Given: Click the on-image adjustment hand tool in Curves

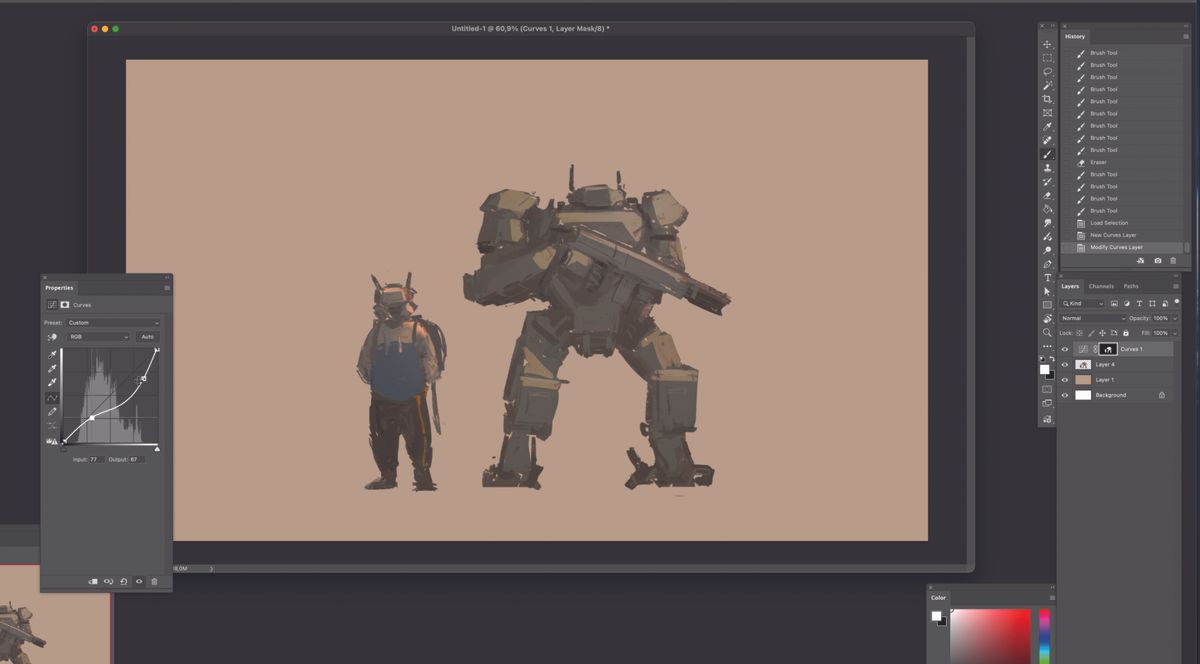Looking at the screenshot, I should (52, 337).
